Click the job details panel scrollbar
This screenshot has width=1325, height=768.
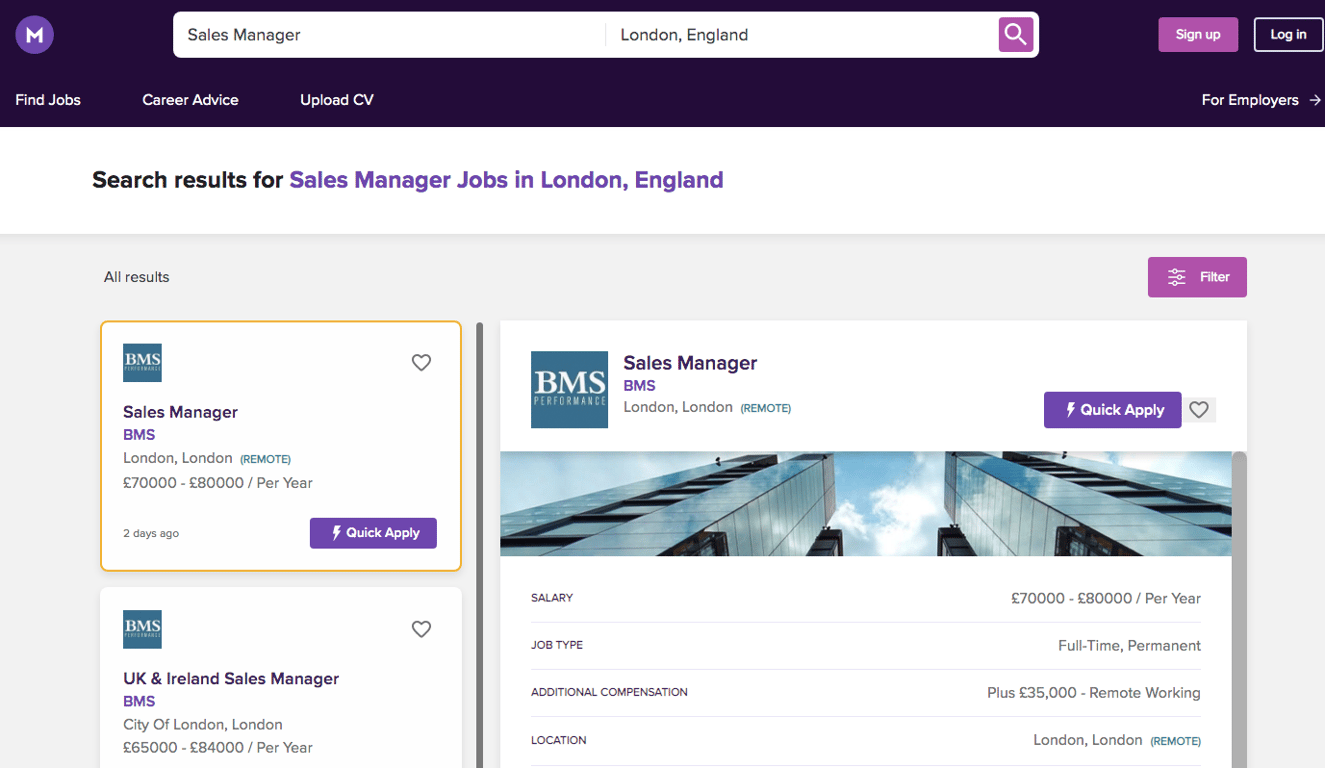tap(1239, 600)
